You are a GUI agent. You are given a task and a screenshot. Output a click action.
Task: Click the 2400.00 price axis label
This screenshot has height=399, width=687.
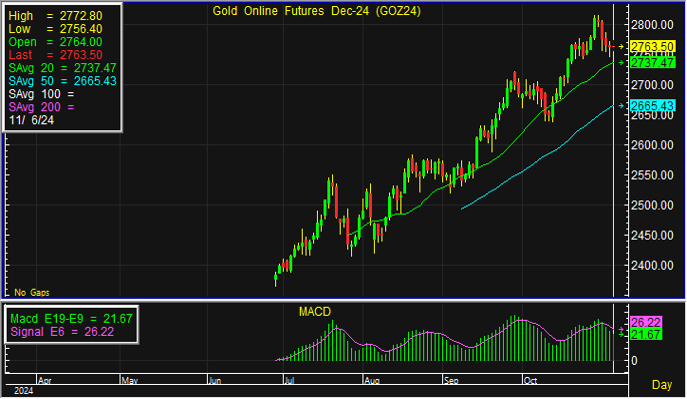pos(652,266)
